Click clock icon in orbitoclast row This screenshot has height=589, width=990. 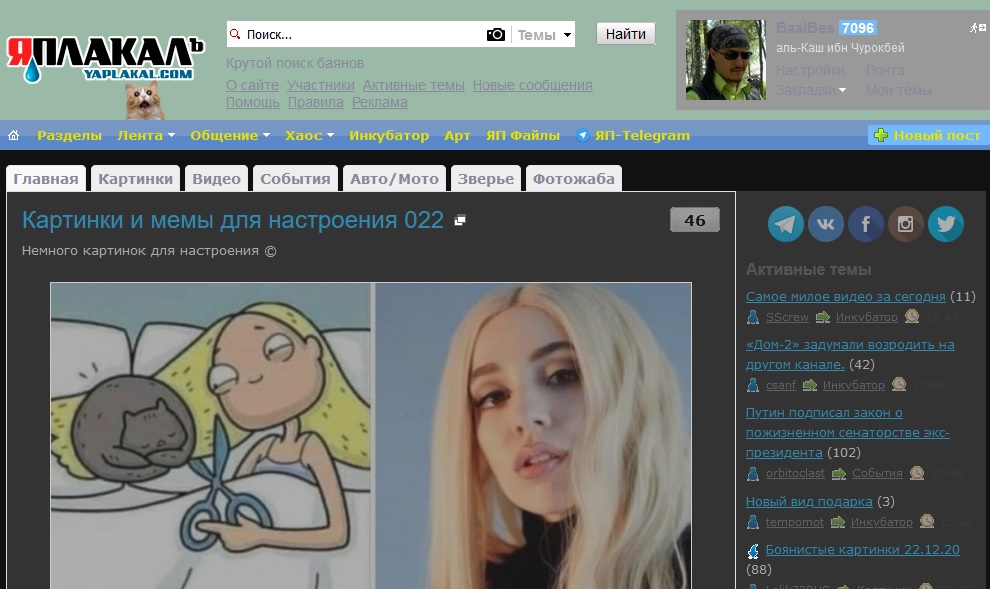[x=917, y=472]
